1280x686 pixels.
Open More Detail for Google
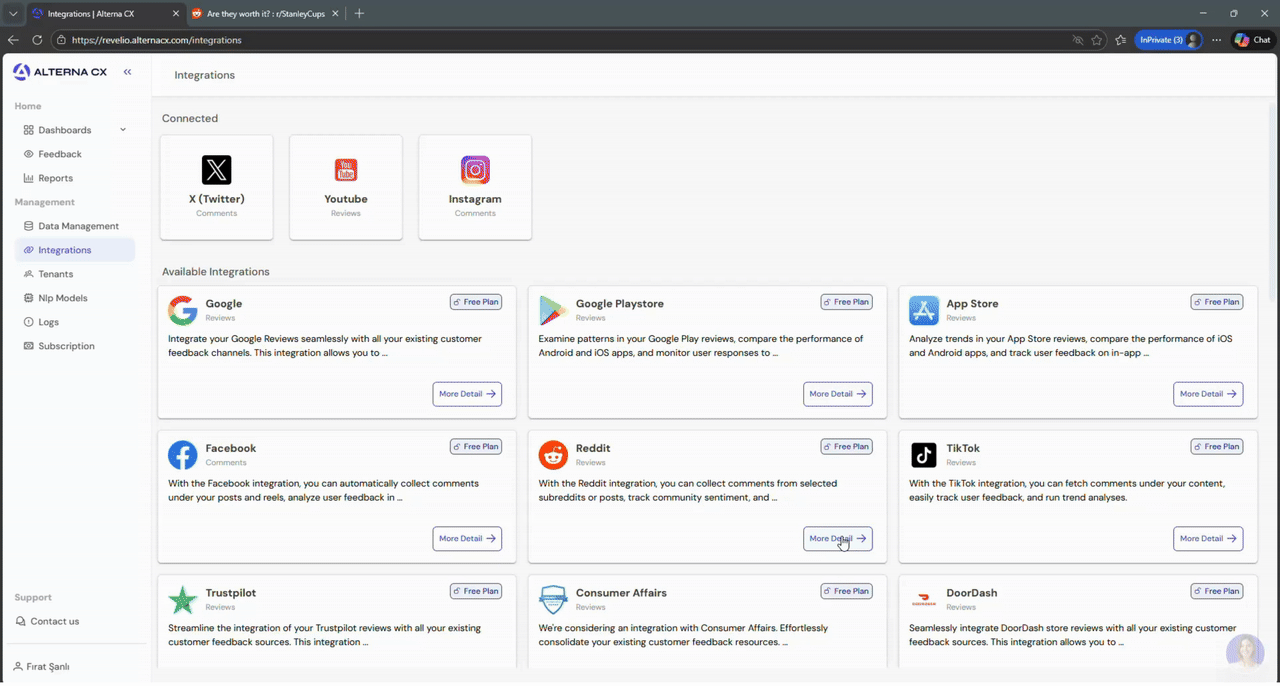[467, 394]
